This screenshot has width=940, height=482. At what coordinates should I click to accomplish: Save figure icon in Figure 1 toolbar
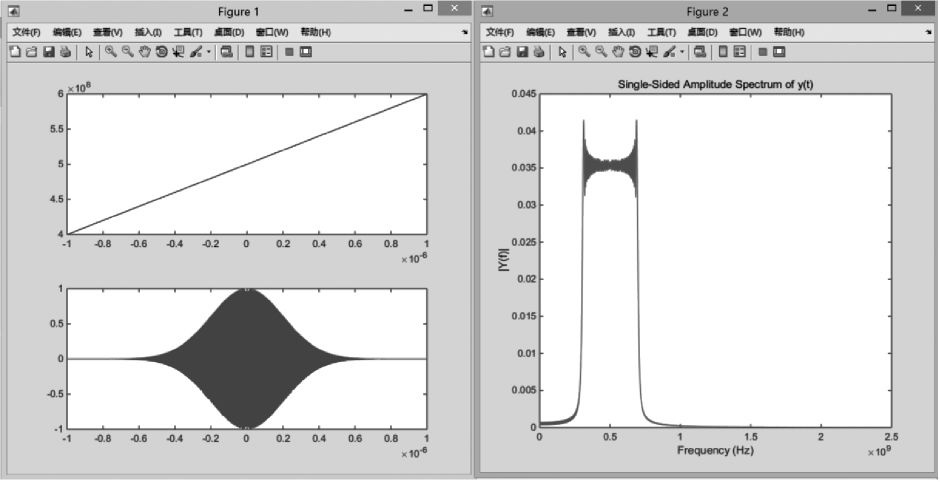[49, 52]
